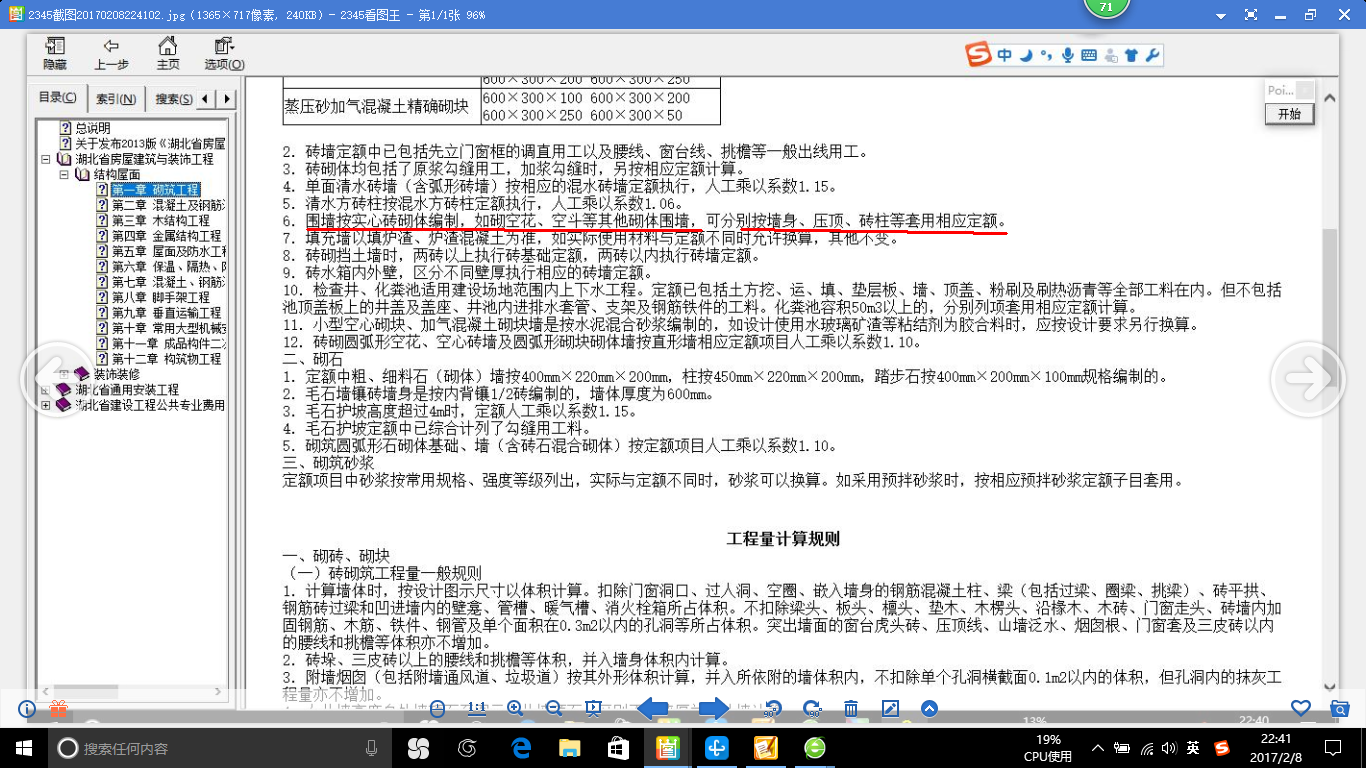Expand the 湖北省通用安装工程 tree node
The height and width of the screenshot is (768, 1366).
coord(46,389)
